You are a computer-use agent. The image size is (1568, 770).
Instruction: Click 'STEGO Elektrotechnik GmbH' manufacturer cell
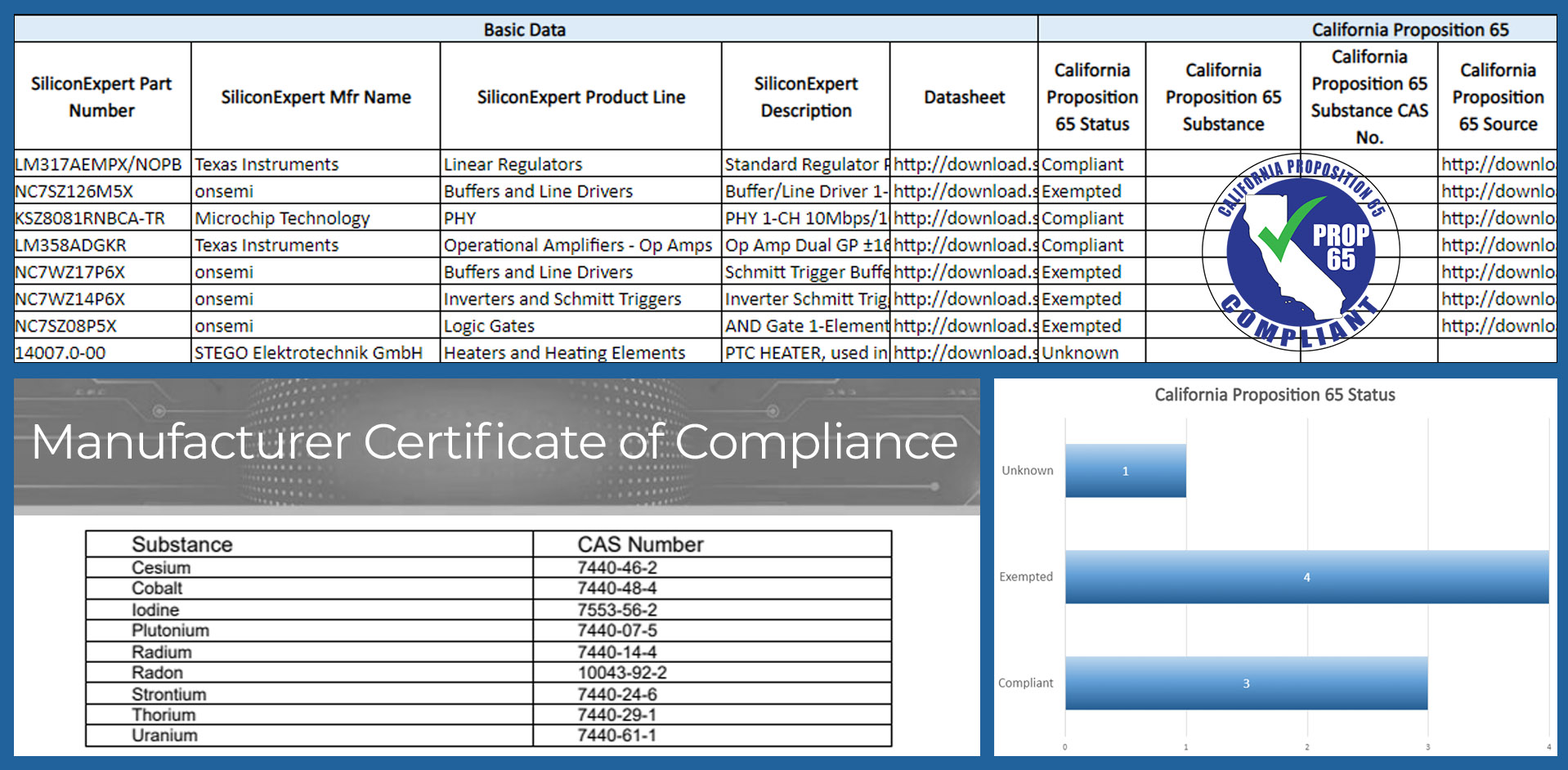[x=316, y=351]
